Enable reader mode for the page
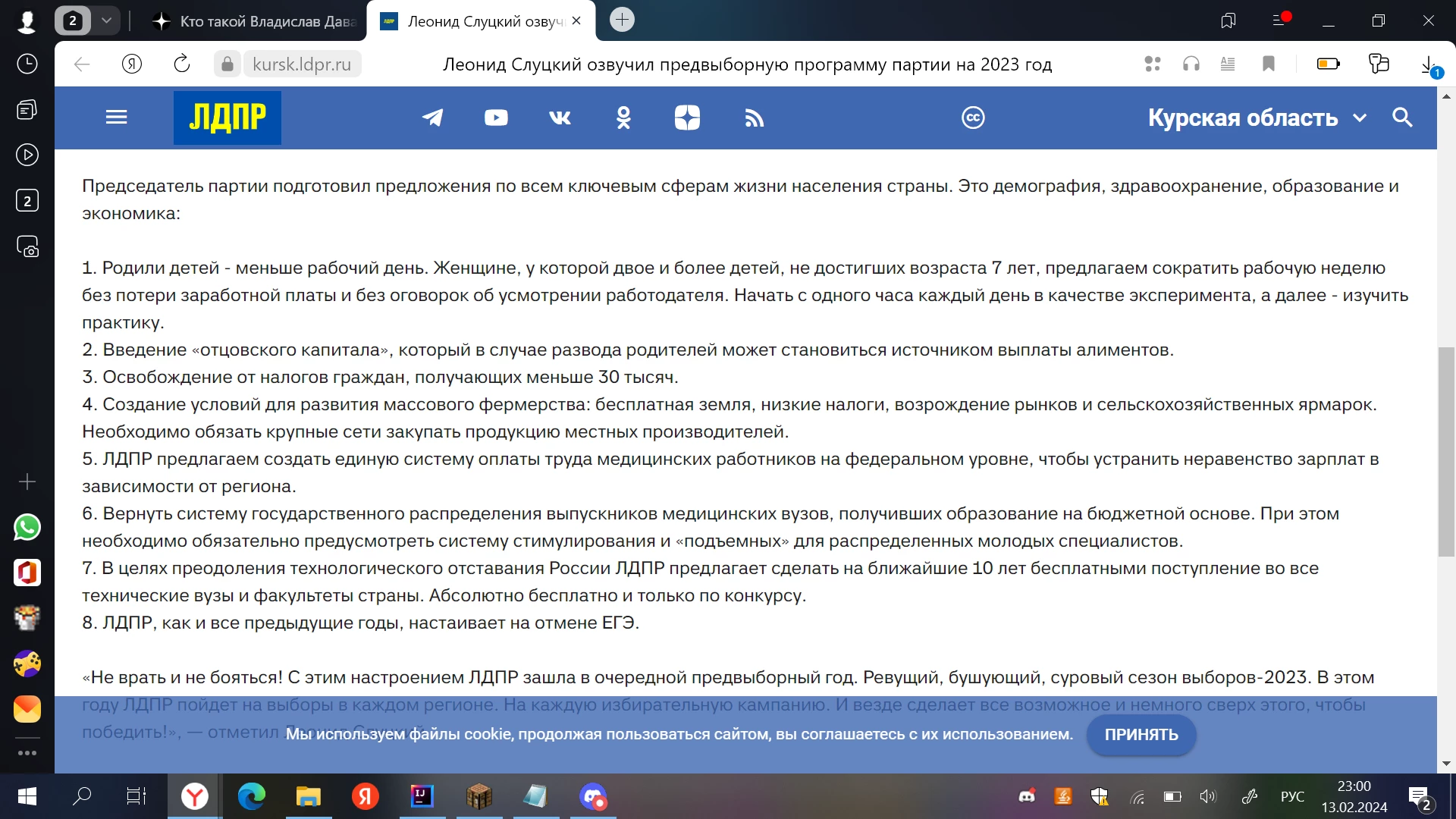Image resolution: width=1456 pixels, height=819 pixels. click(1228, 64)
